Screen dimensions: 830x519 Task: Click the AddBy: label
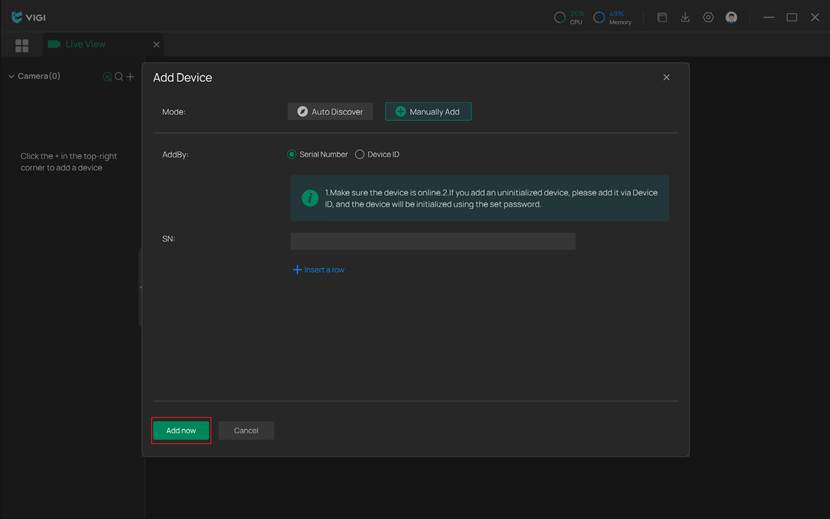[x=175, y=155]
